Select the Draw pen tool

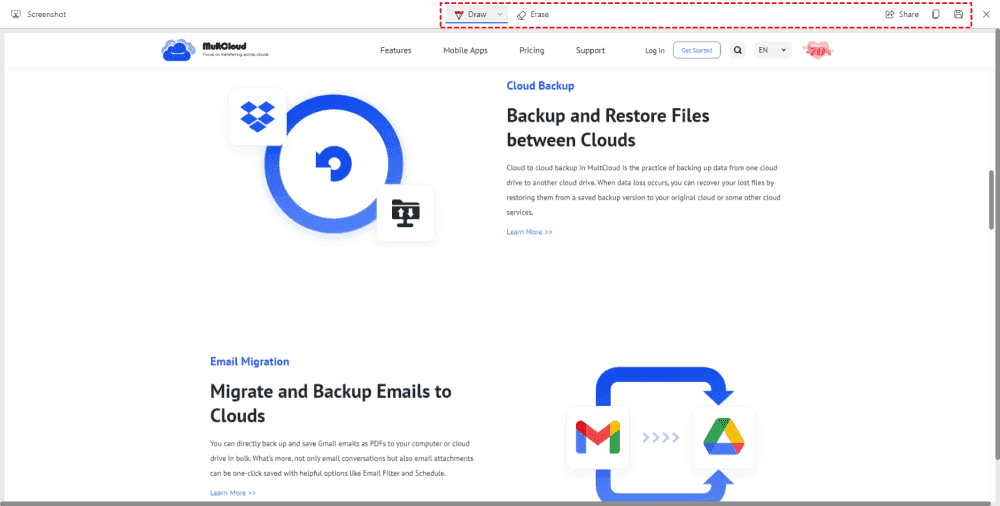(471, 14)
